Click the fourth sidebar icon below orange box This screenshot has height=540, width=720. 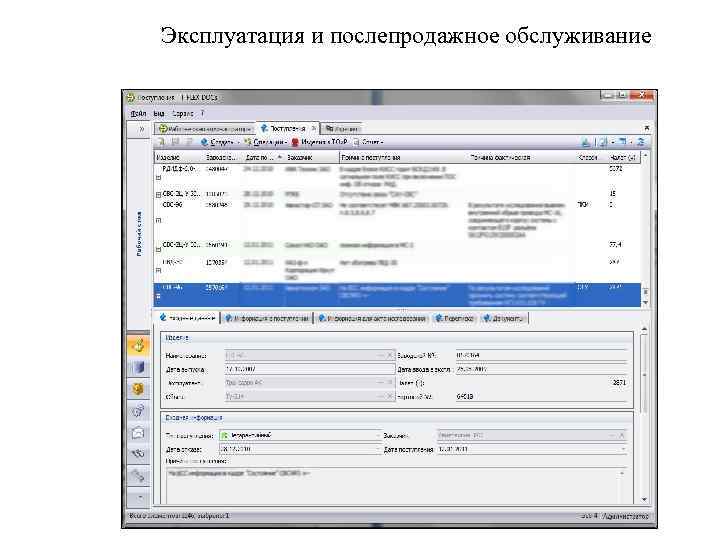[x=138, y=411]
